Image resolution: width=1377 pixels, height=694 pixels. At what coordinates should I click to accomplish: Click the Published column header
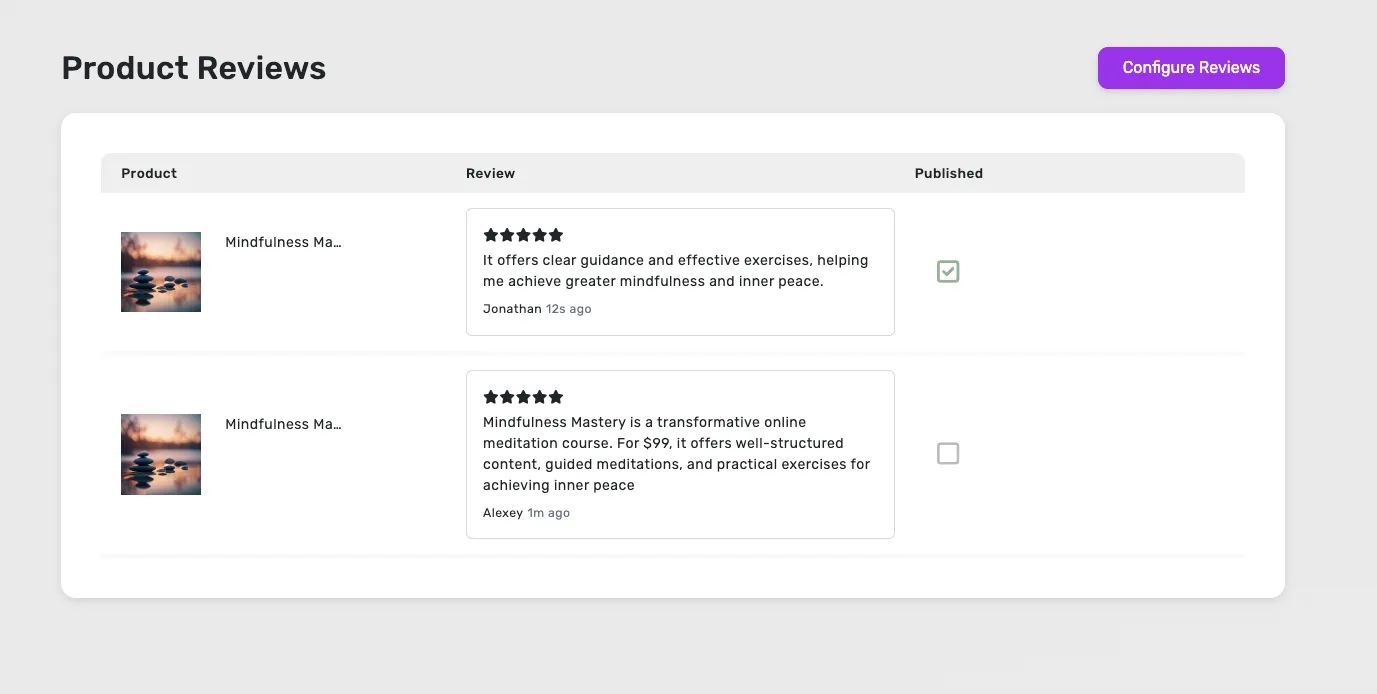pos(948,173)
